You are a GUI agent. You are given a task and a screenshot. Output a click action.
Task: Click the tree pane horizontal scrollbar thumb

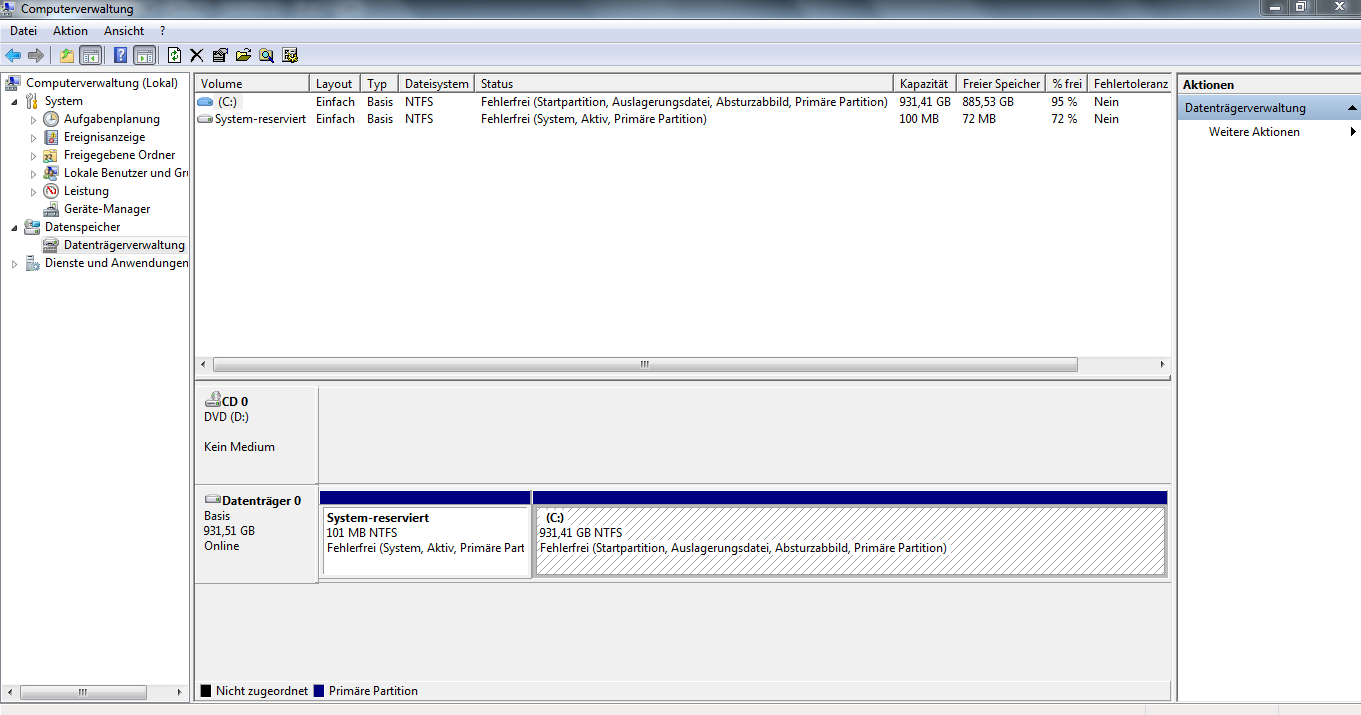pos(83,691)
